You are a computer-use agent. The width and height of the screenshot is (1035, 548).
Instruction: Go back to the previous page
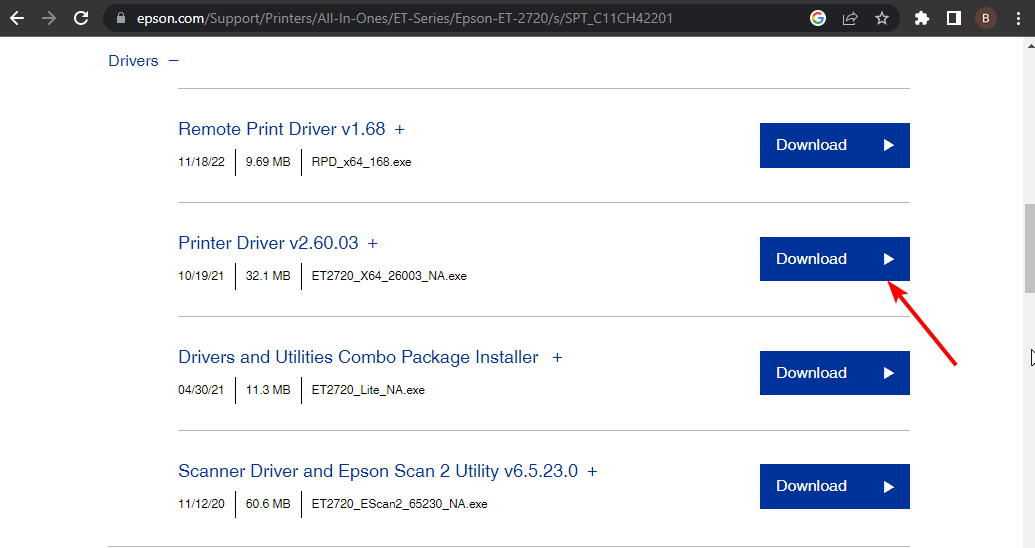pos(17,18)
